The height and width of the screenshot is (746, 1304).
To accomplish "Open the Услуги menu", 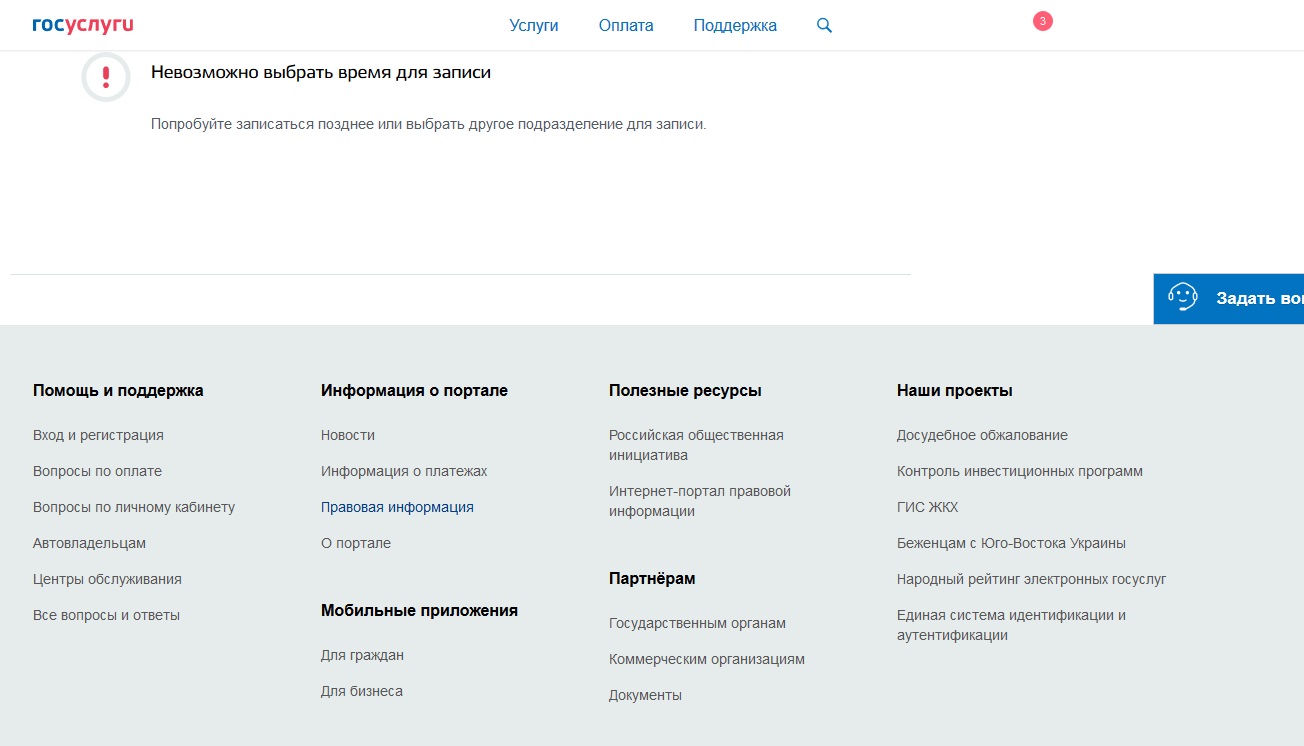I will click(534, 26).
